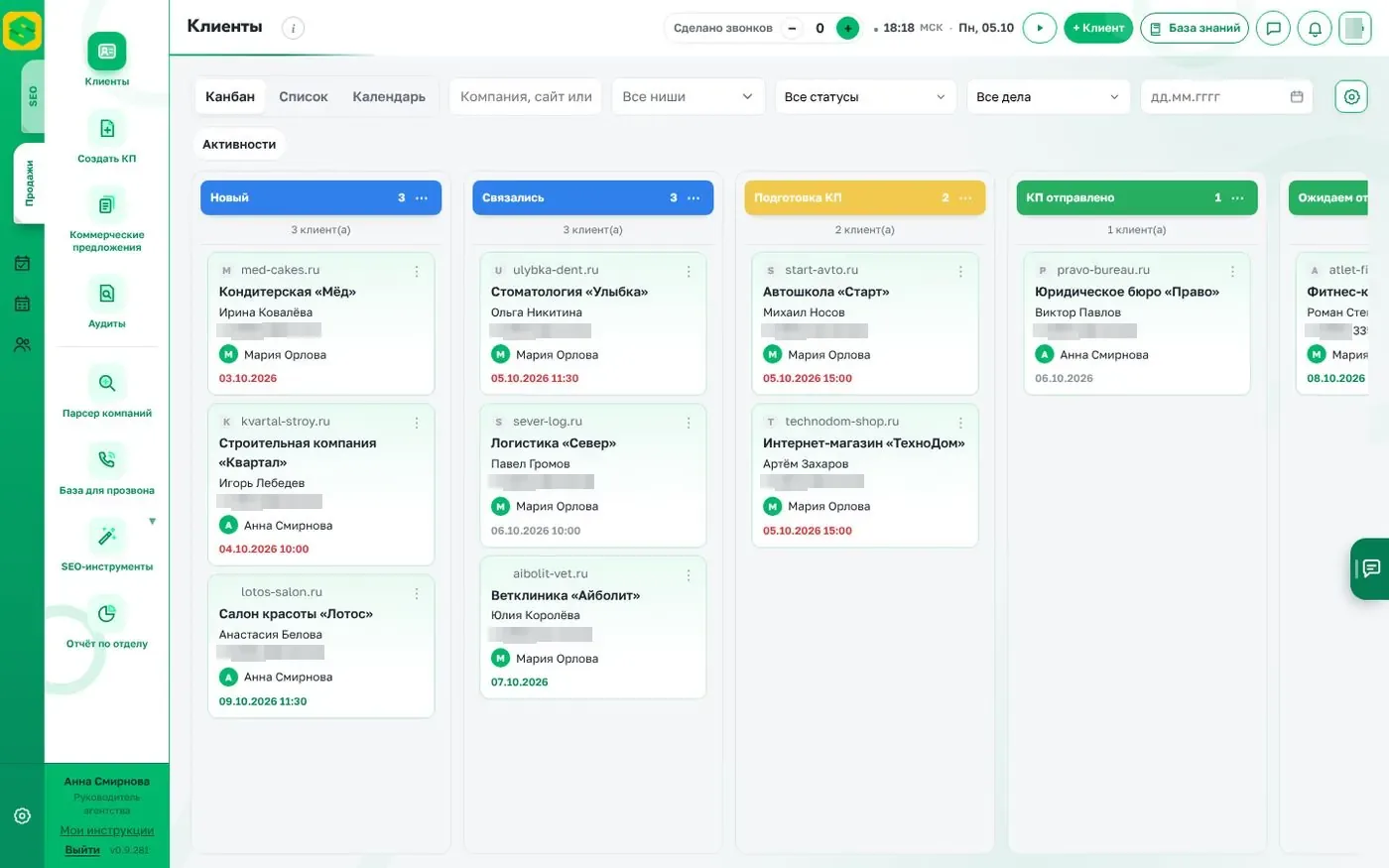Decrease the calls counter with minus
Image resolution: width=1389 pixels, height=868 pixels.
[792, 28]
